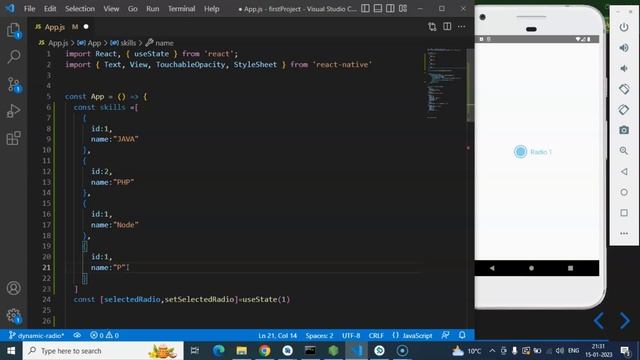Rotate emulator right
This screenshot has width=640, height=360.
624,109
